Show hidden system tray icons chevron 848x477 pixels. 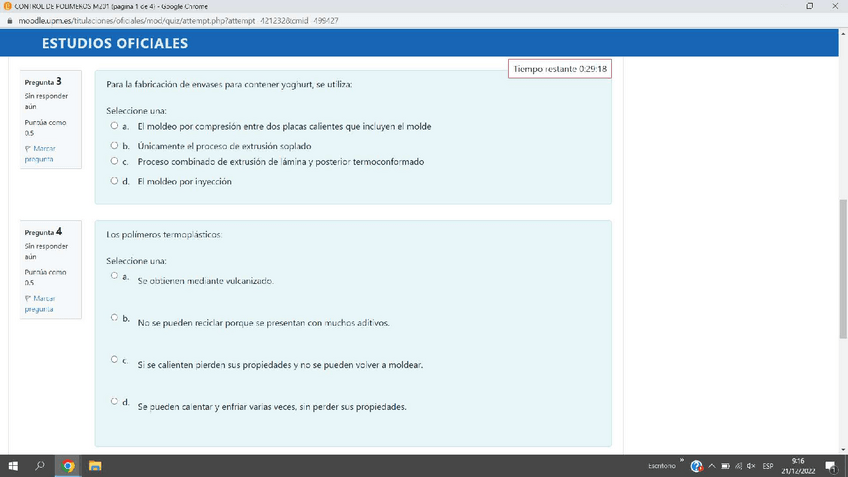coord(713,467)
